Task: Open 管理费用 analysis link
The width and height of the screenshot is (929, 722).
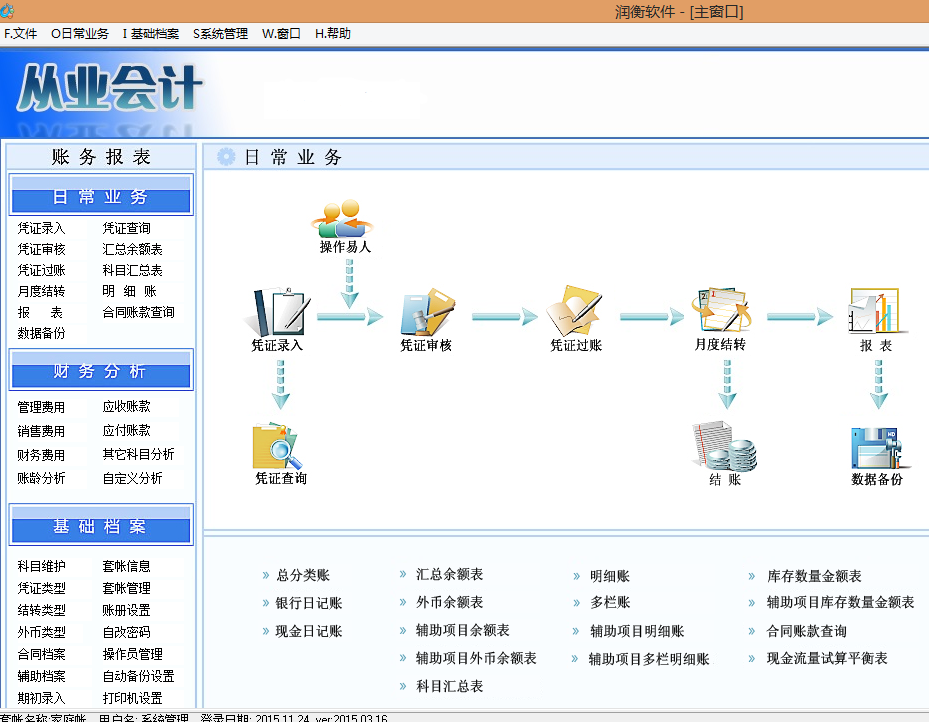Action: tap(41, 407)
